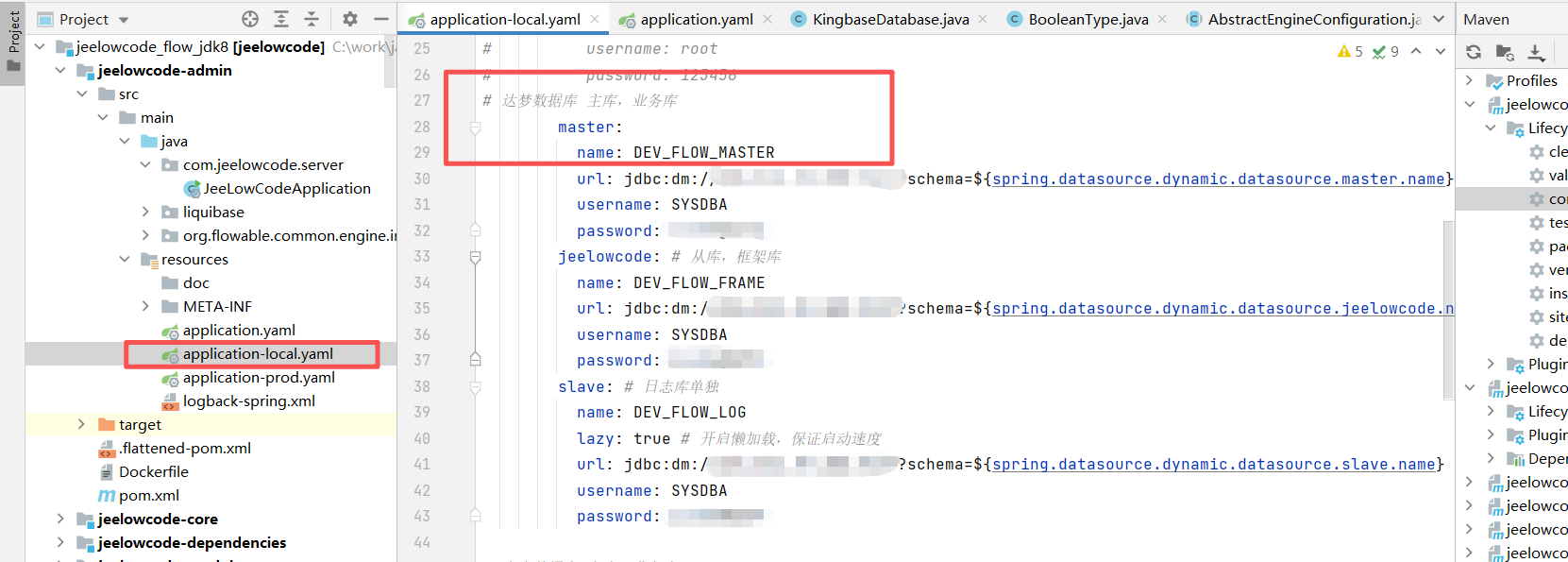Toggle the Project tool window sidebar button
Image resolution: width=1568 pixels, height=562 pixels.
(13, 42)
